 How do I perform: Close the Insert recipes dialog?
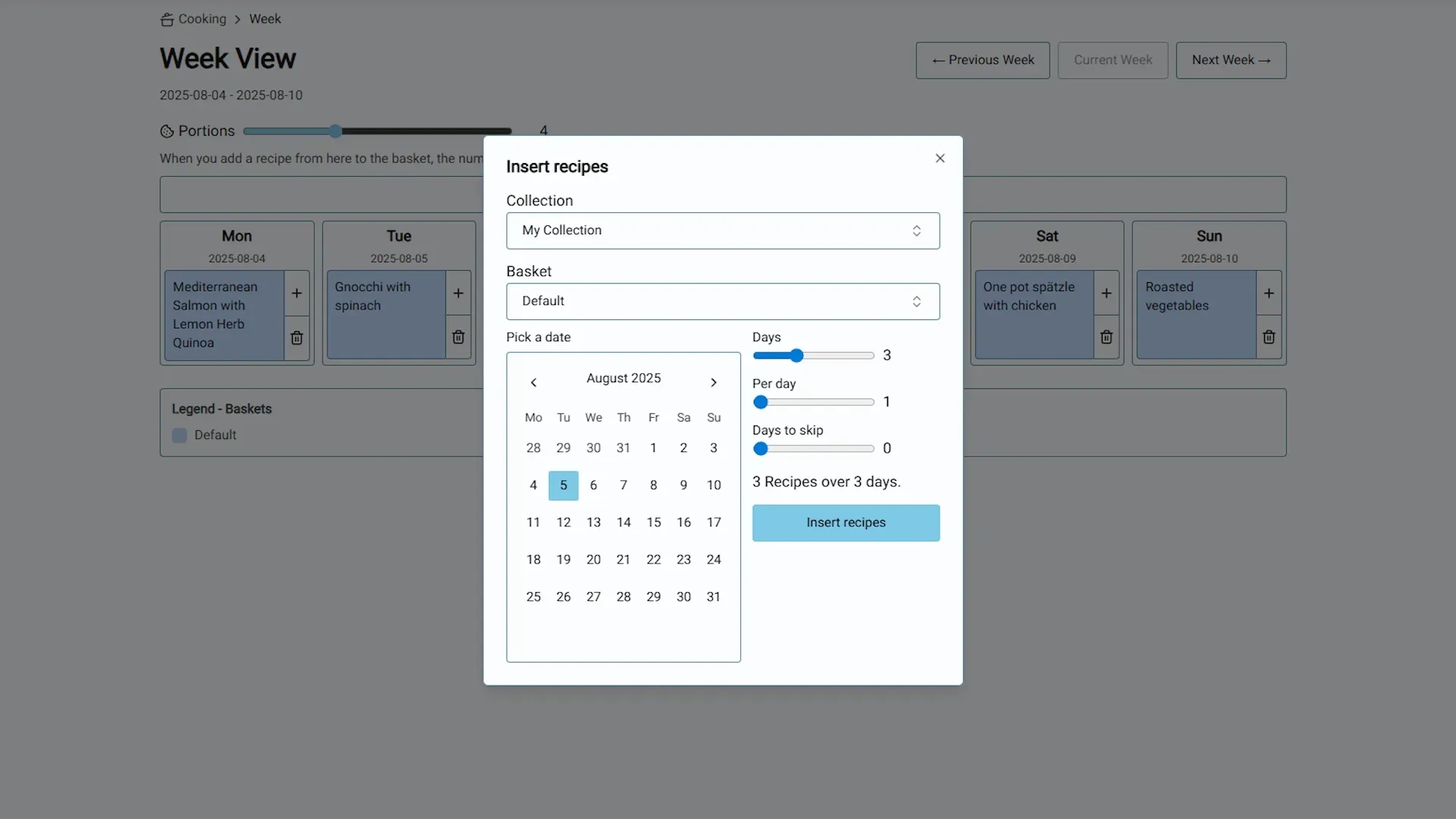tap(940, 158)
